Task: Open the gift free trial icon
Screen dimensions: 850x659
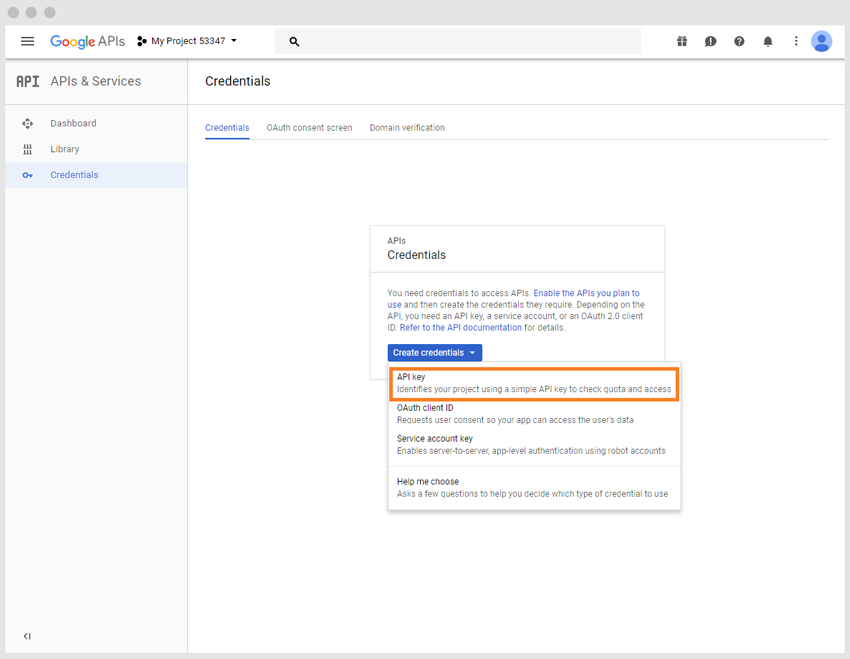Action: (x=682, y=41)
